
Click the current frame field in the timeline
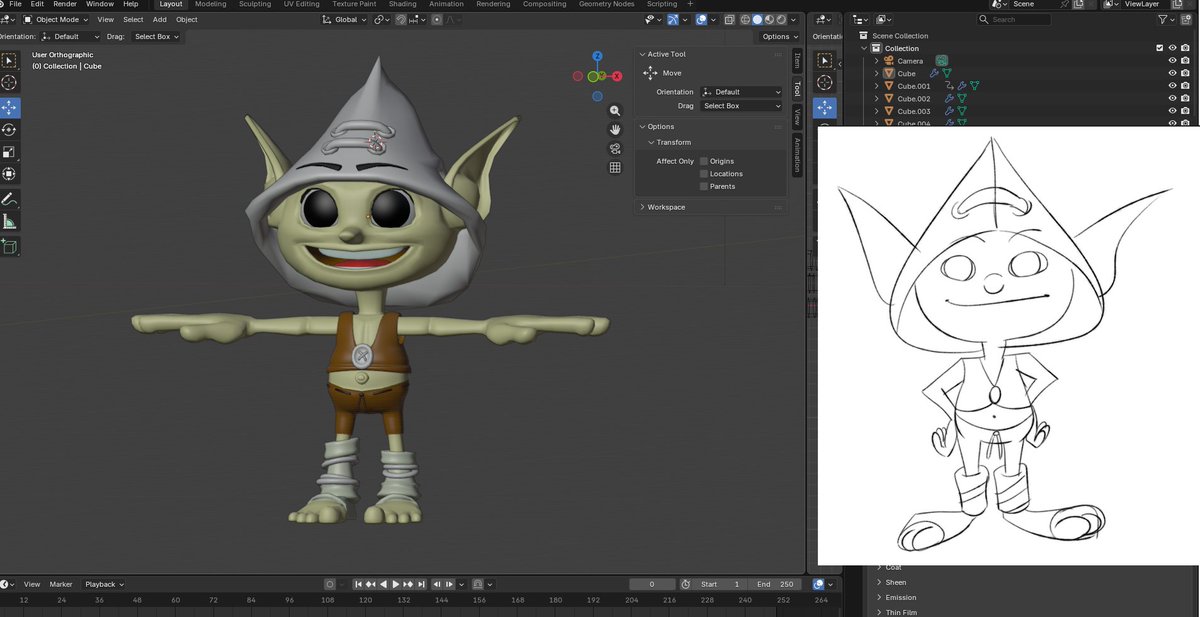coord(651,584)
